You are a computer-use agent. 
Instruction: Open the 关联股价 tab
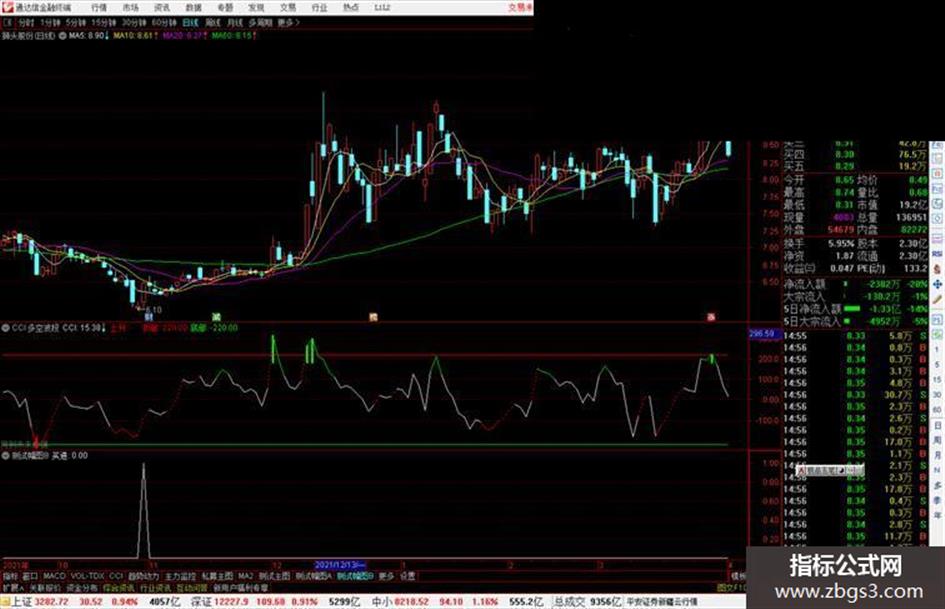[x=45, y=587]
